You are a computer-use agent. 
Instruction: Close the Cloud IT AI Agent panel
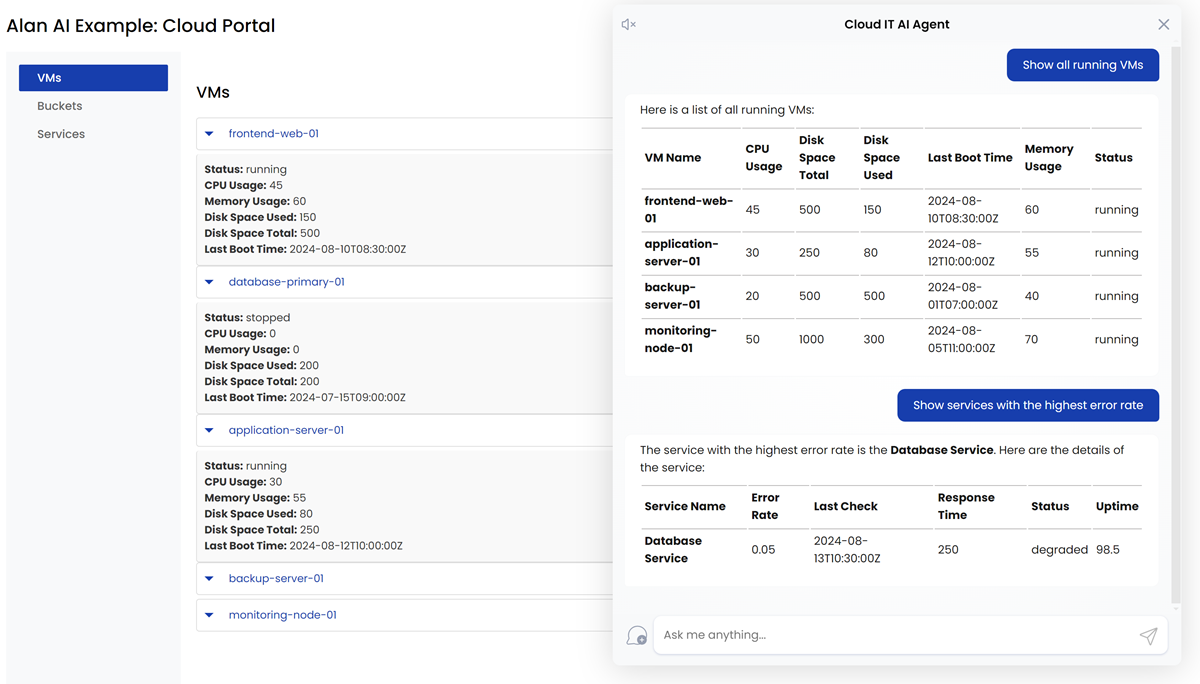[x=1163, y=25]
